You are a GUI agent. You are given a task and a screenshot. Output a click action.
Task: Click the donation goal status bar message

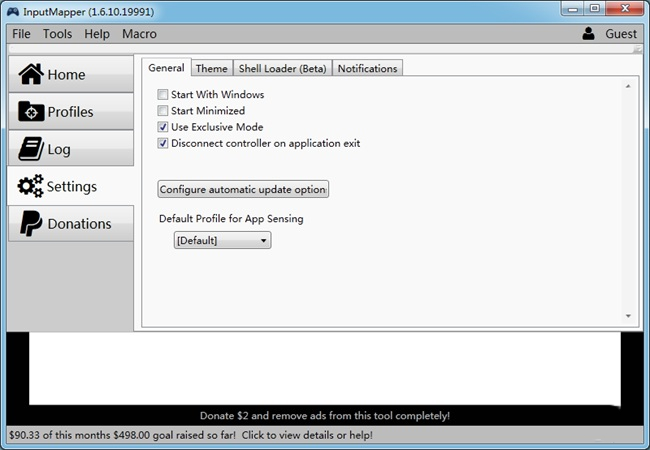point(191,435)
